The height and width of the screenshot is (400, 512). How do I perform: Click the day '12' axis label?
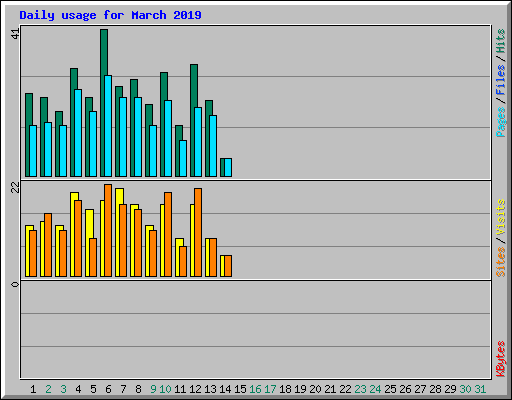click(195, 389)
